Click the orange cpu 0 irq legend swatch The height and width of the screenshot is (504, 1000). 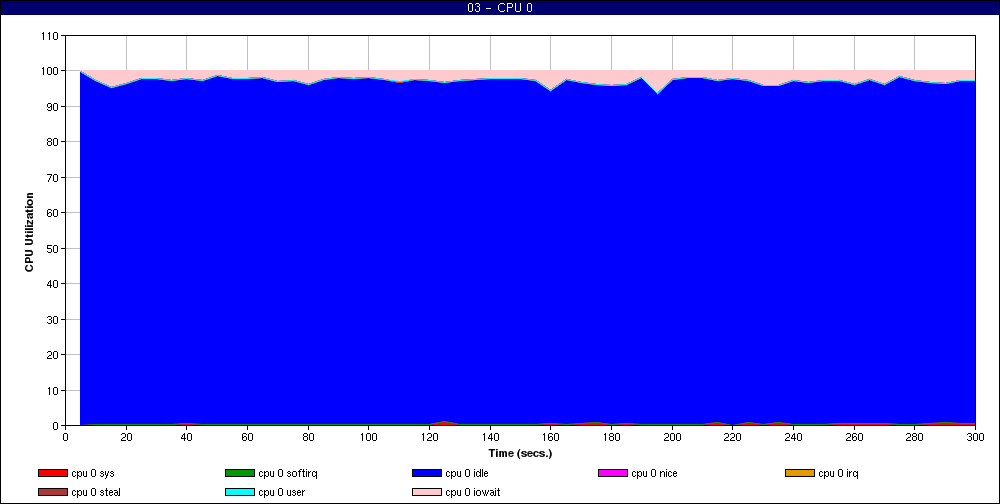(x=800, y=473)
